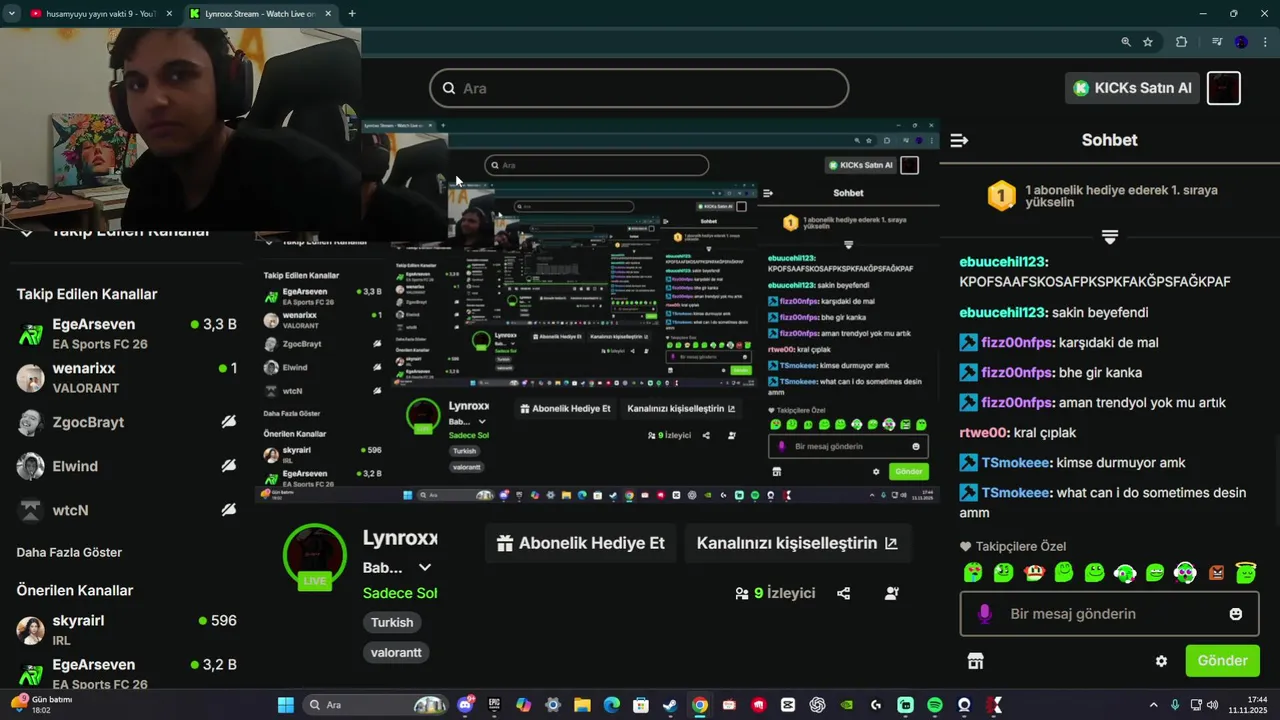Screen dimensions: 1280x720
Task: Open EgeArseven recommended channel with 3,2 B
Action: [x=126, y=673]
